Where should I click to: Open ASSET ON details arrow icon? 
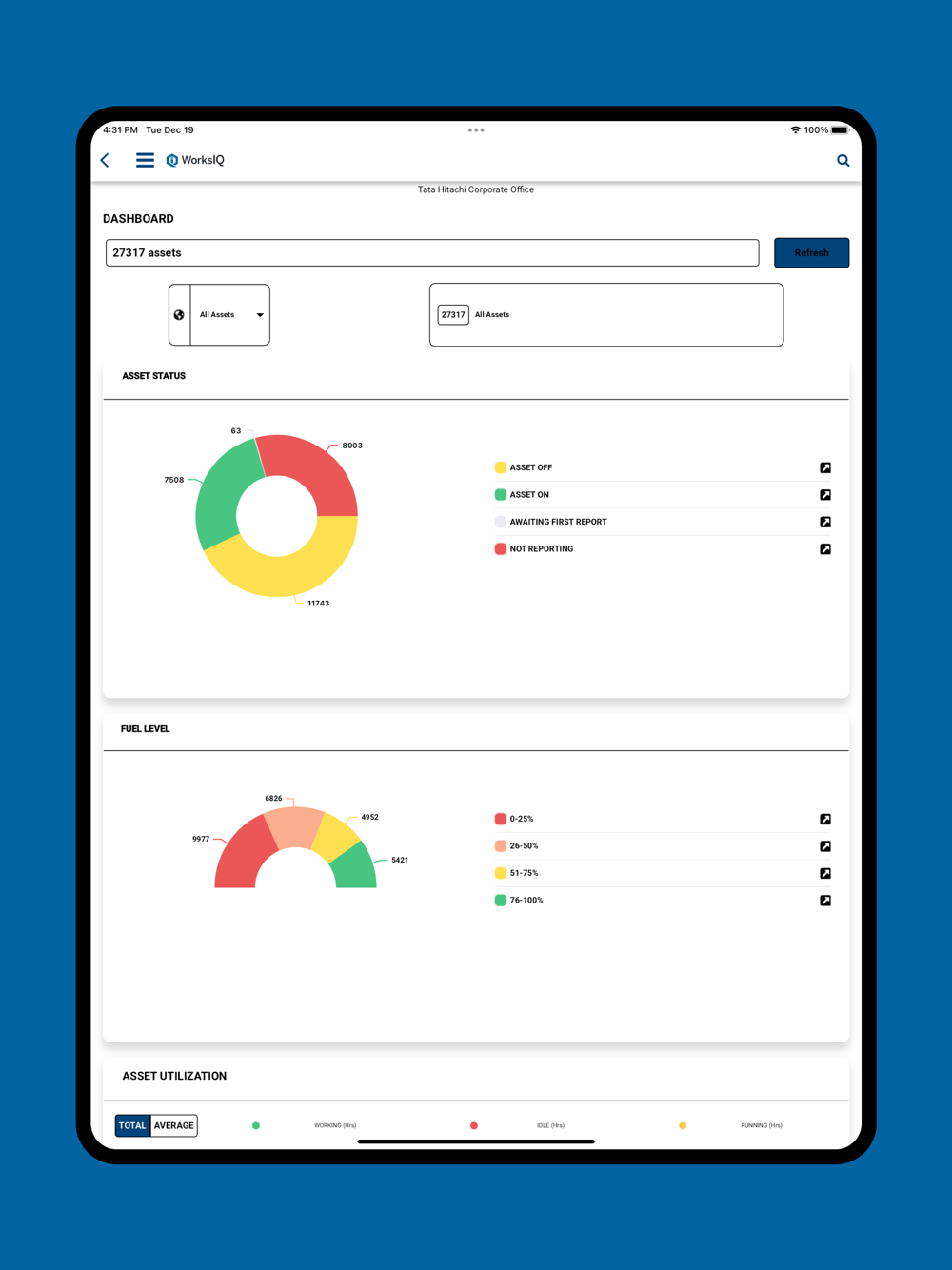[x=825, y=495]
